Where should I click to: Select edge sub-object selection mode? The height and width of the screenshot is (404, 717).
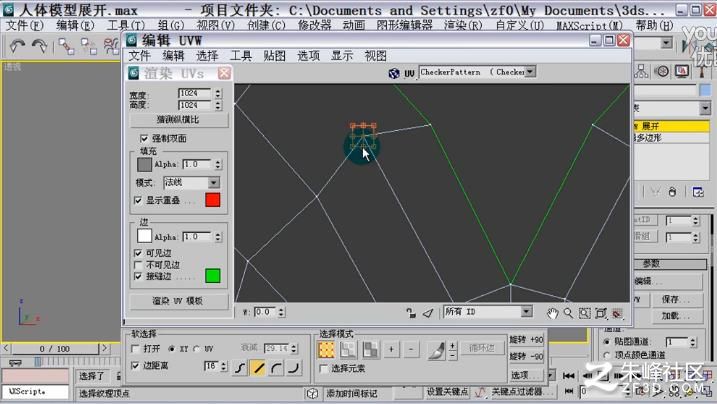tap(348, 350)
